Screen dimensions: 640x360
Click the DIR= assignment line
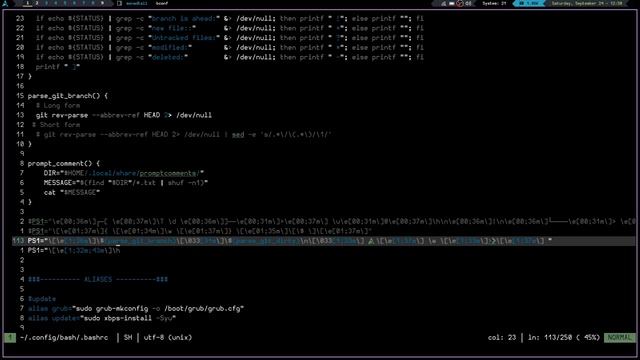tap(124, 173)
